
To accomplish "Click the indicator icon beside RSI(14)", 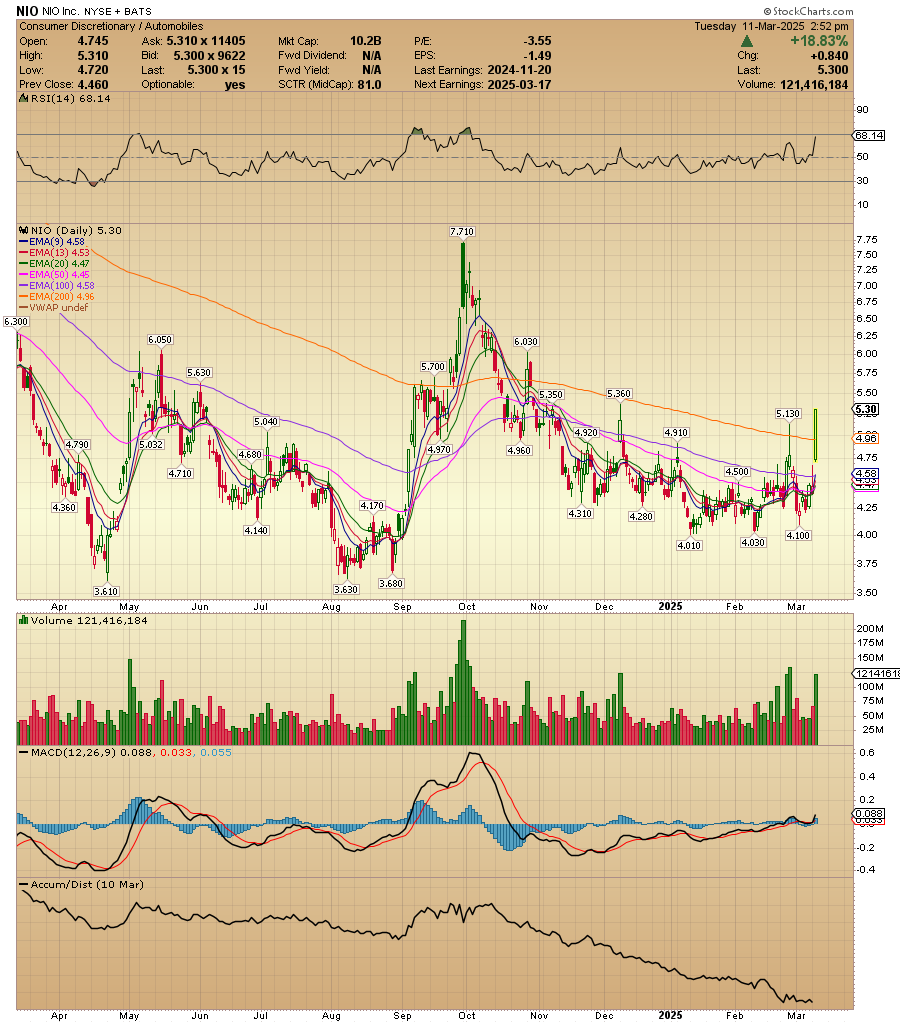I will click(23, 99).
